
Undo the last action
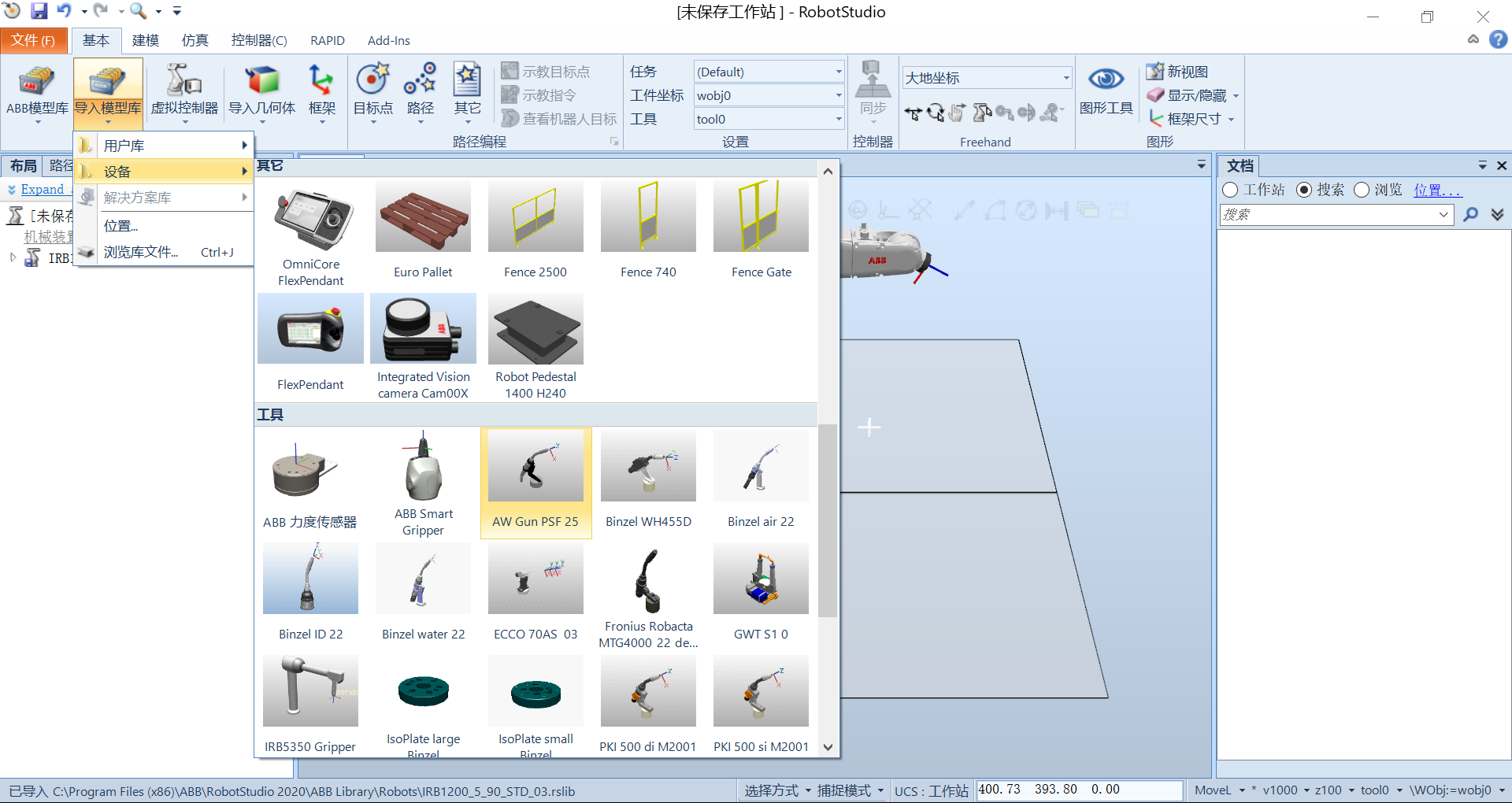[x=64, y=11]
